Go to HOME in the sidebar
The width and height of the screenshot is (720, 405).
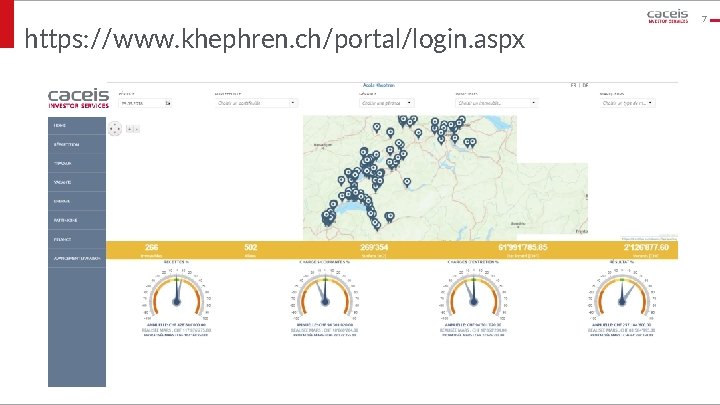pos(77,125)
